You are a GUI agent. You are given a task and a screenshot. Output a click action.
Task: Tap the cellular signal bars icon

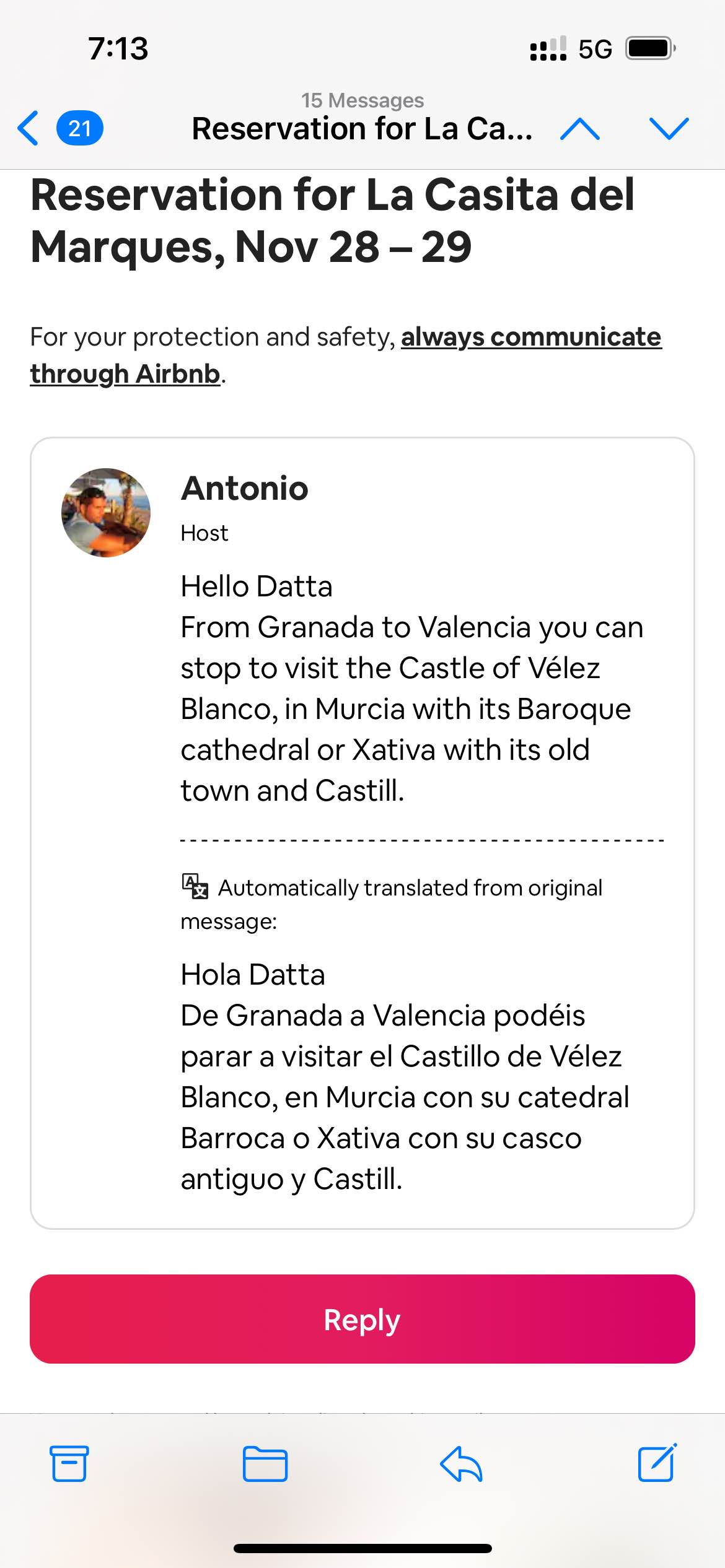tap(548, 48)
